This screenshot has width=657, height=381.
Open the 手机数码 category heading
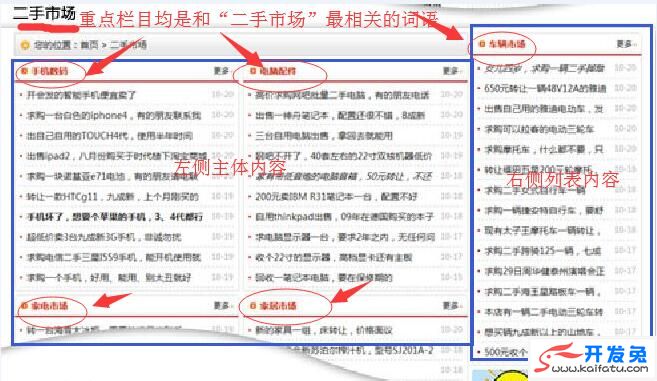click(x=50, y=71)
